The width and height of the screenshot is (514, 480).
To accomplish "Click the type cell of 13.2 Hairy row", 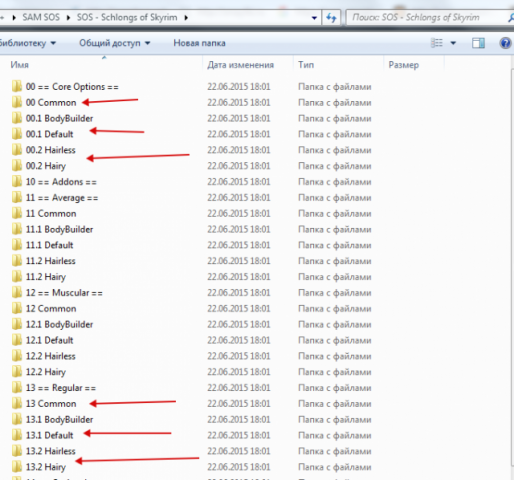I will click(x=335, y=467).
